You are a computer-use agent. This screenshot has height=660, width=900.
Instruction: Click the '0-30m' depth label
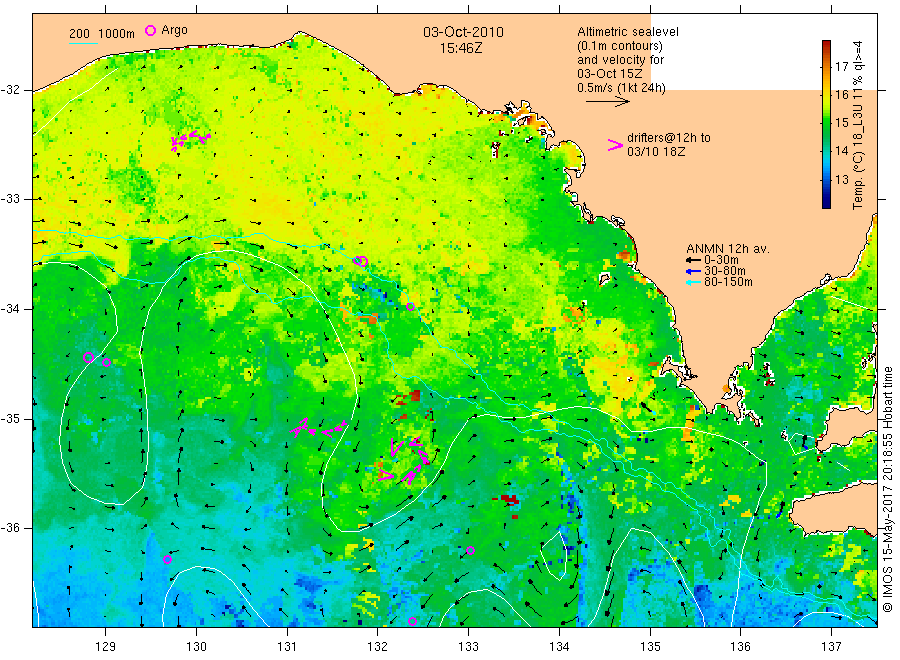pos(721,260)
